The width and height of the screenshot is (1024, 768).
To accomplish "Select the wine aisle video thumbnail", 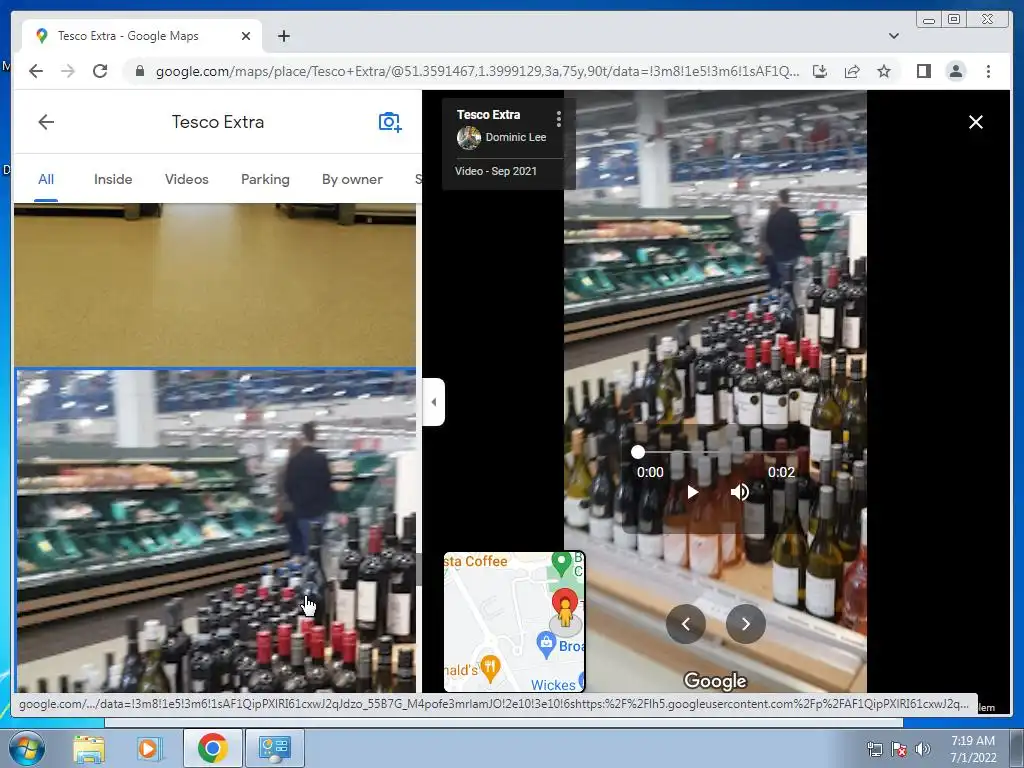I will coord(216,530).
